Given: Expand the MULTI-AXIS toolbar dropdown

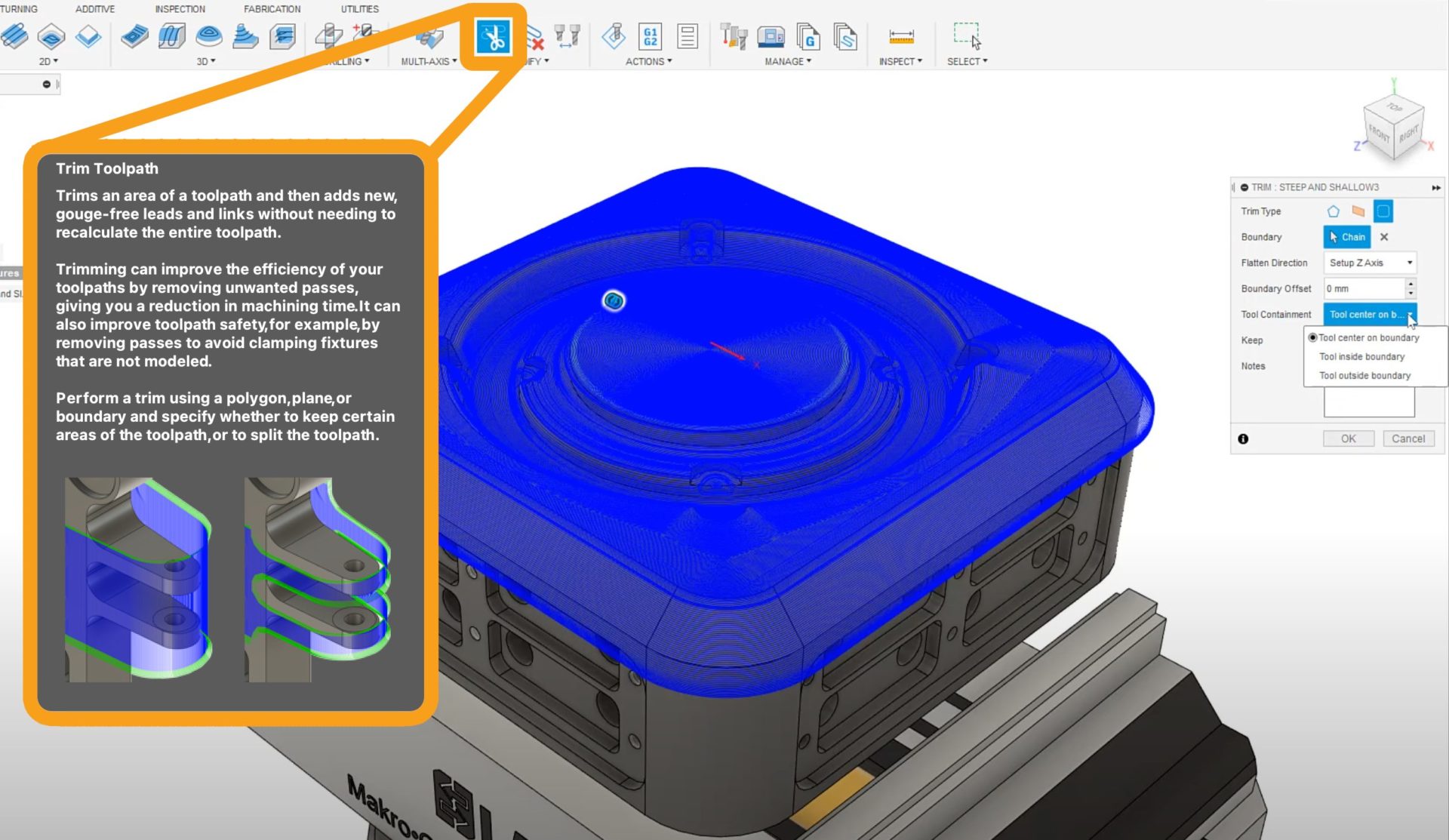Looking at the screenshot, I should 429,62.
